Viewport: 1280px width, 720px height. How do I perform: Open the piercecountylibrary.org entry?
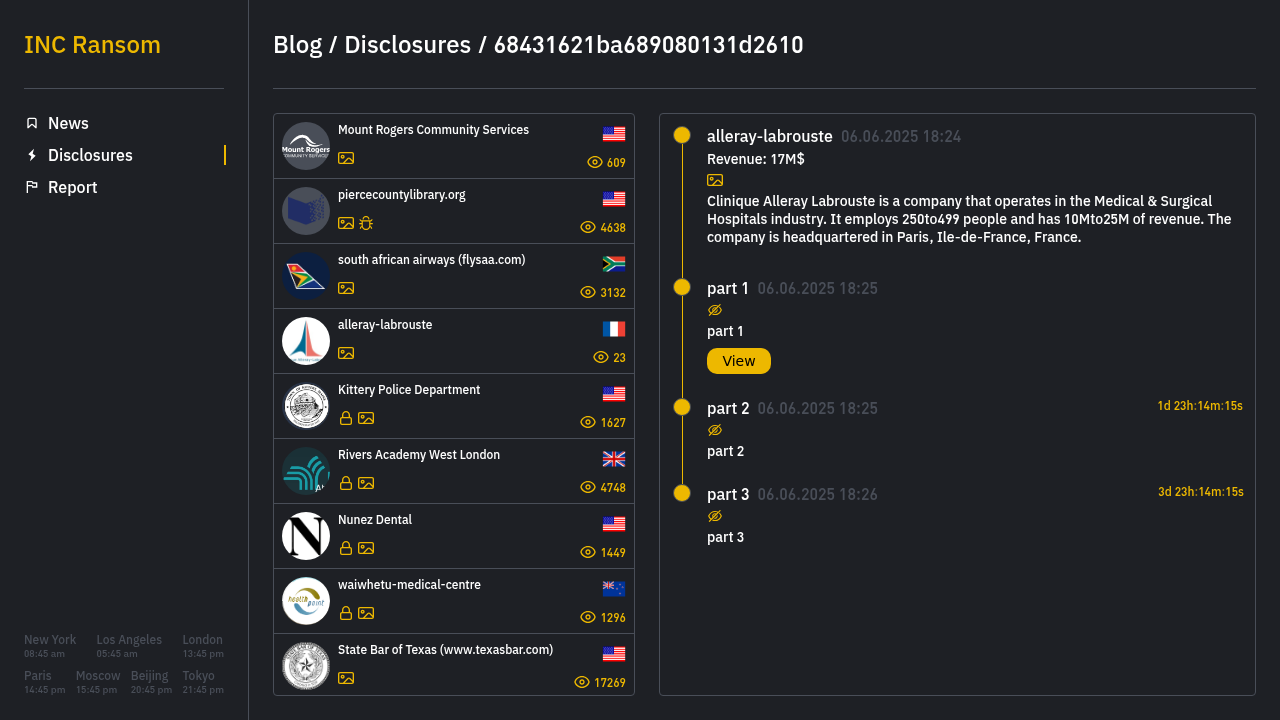point(454,211)
